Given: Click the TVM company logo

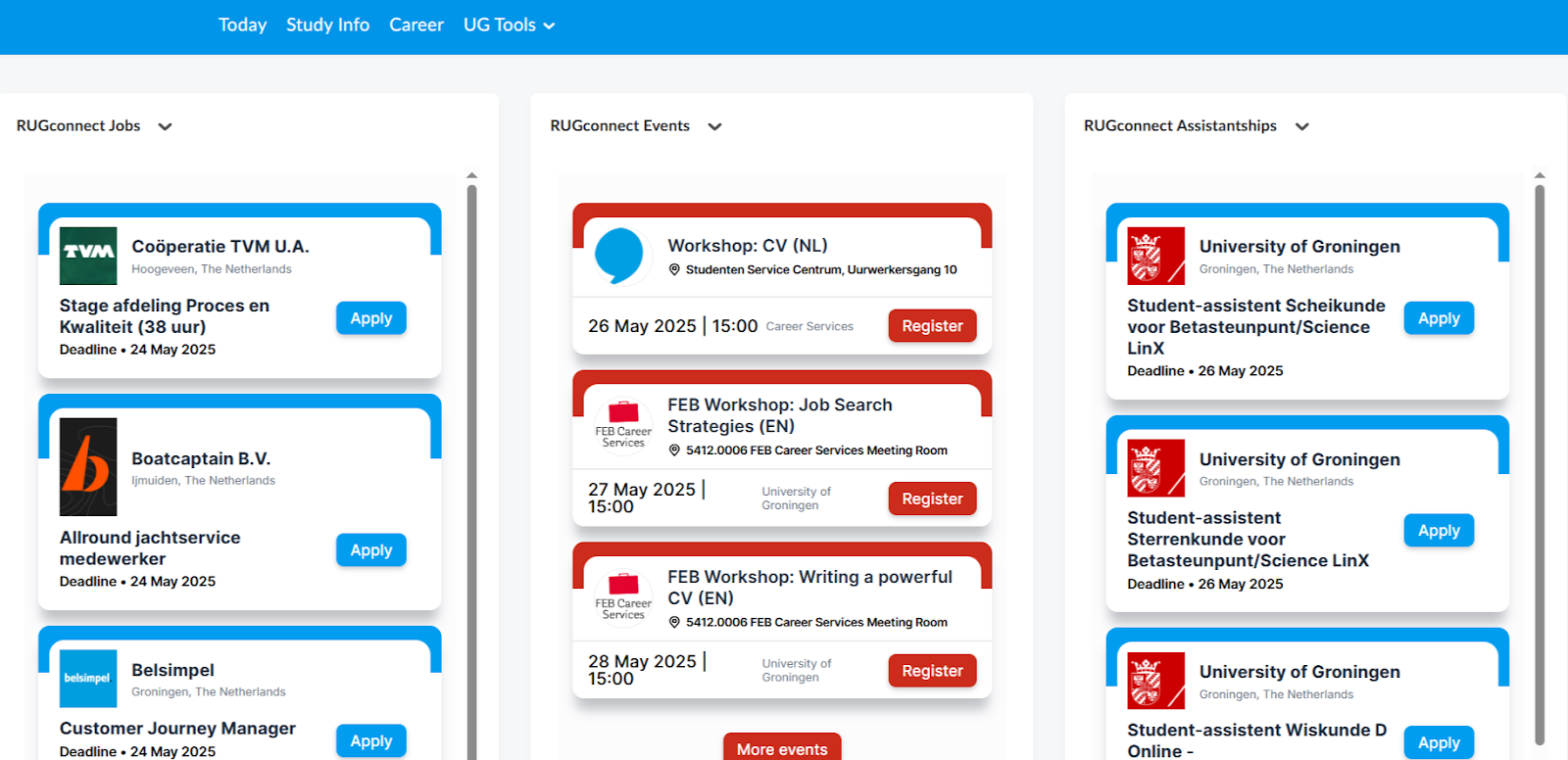Looking at the screenshot, I should tap(88, 256).
